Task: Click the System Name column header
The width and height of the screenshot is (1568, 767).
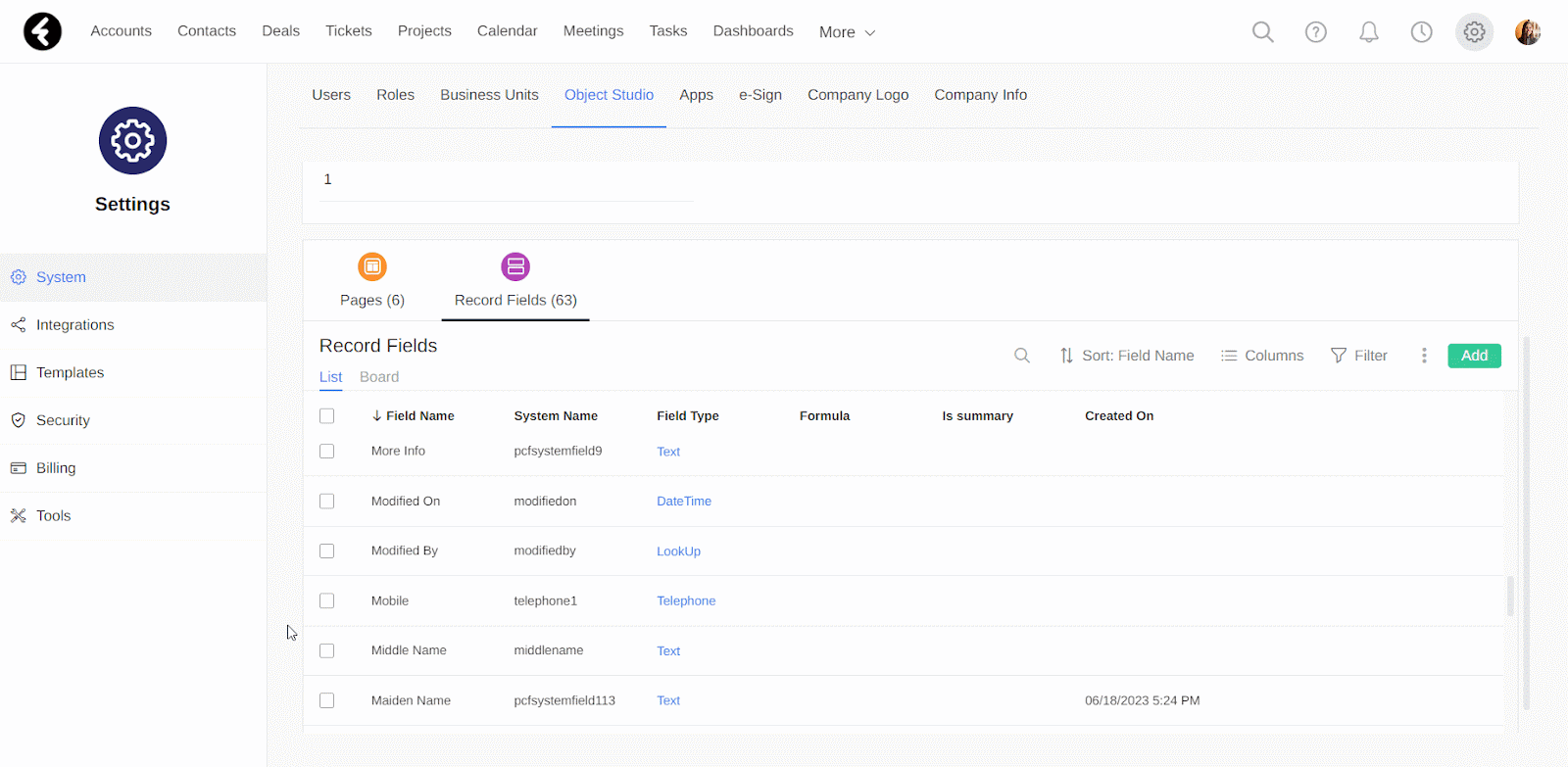Action: click(x=556, y=416)
